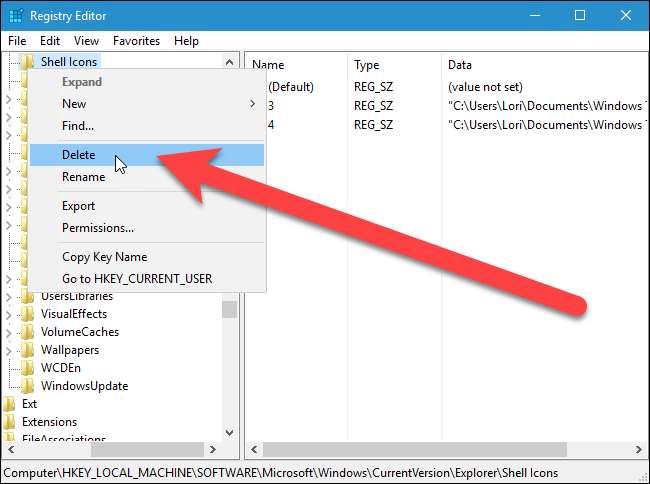650x484 pixels.
Task: Click values pane scroll right arrow
Action: coord(639,449)
